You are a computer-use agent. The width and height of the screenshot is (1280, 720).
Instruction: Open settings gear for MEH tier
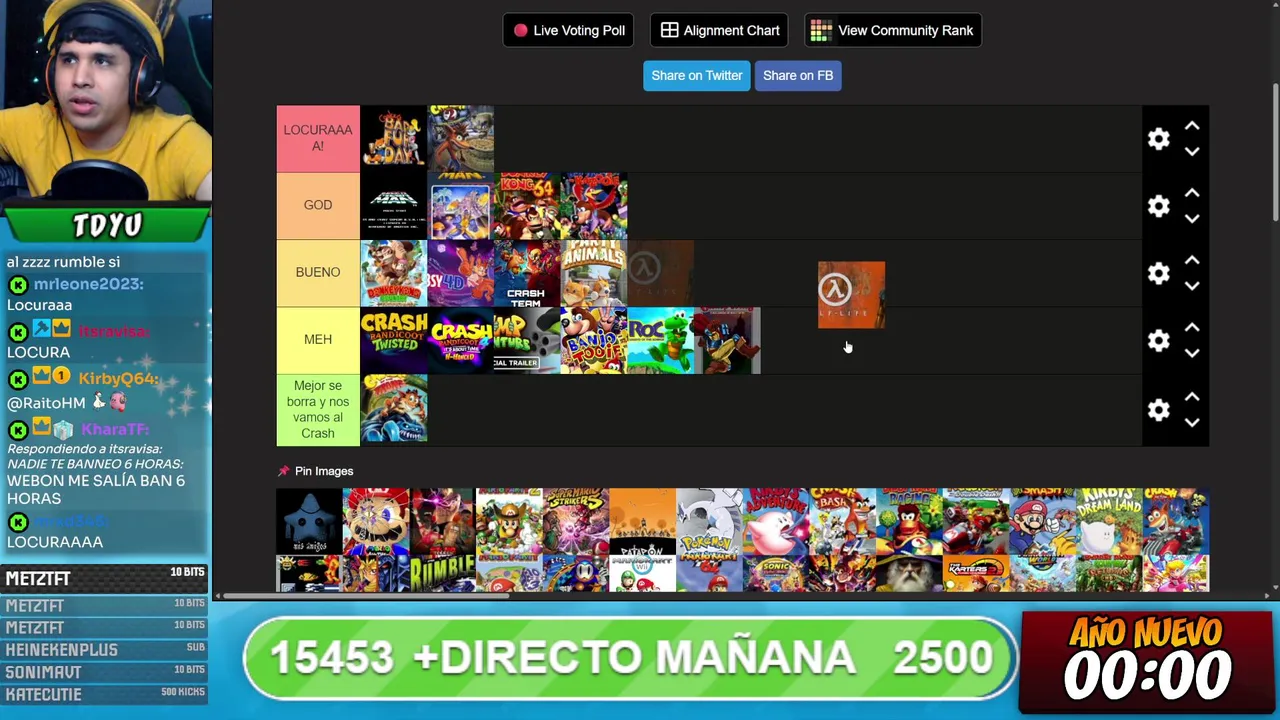click(1158, 340)
